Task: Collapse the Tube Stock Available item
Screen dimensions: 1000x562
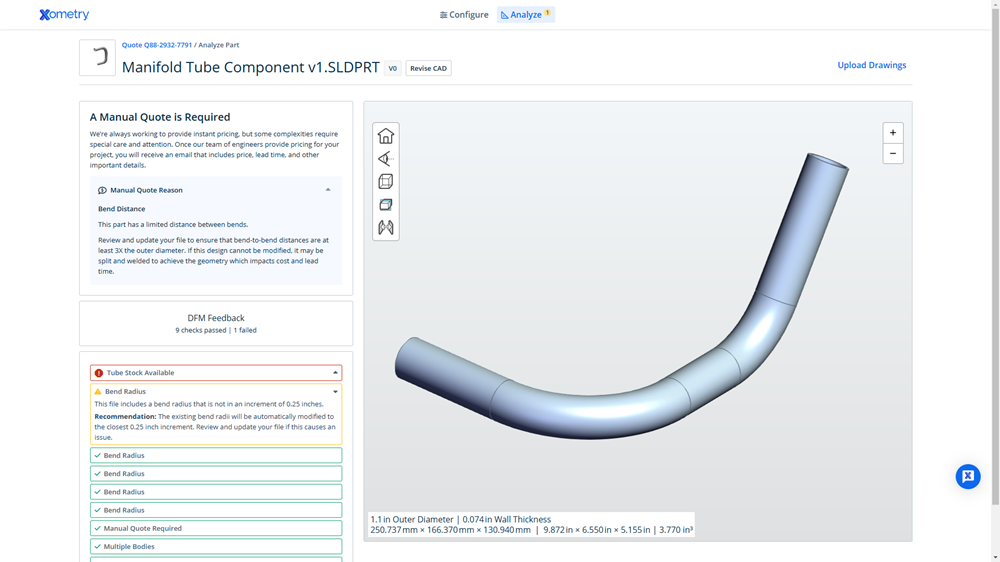Action: [335, 373]
